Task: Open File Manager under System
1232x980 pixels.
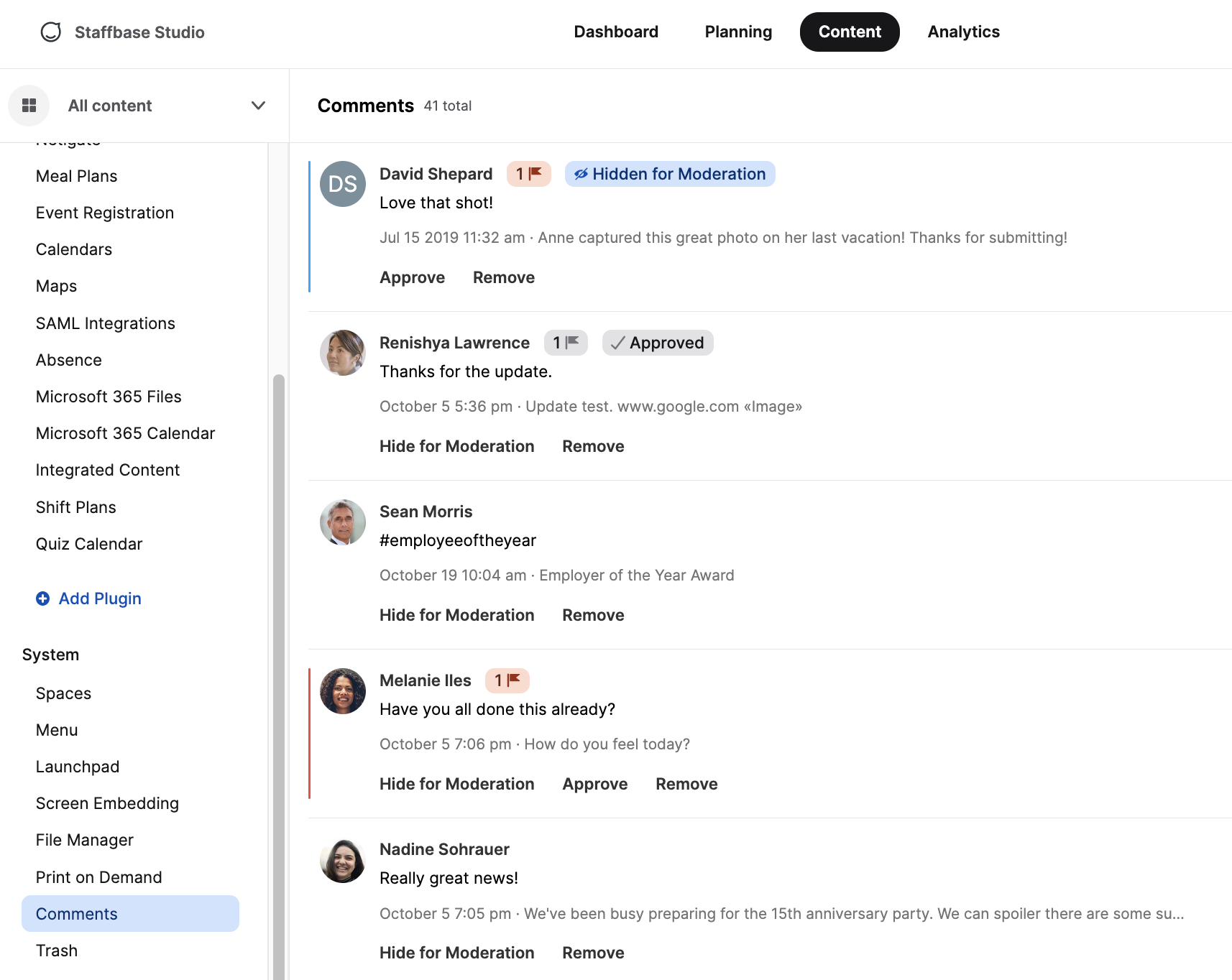Action: pyautogui.click(x=85, y=840)
